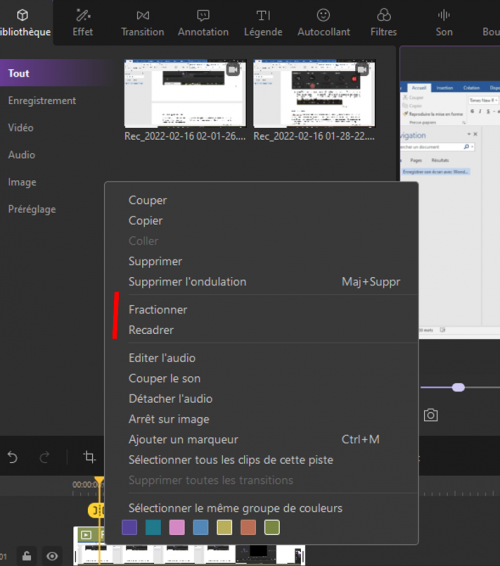Screen dimensions: 500x566
Task: Click the yellow playhead marker
Action: coord(99,481)
